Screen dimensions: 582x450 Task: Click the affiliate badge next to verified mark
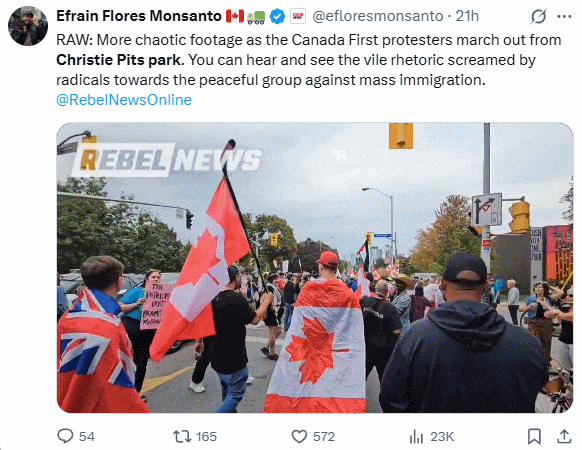(298, 16)
